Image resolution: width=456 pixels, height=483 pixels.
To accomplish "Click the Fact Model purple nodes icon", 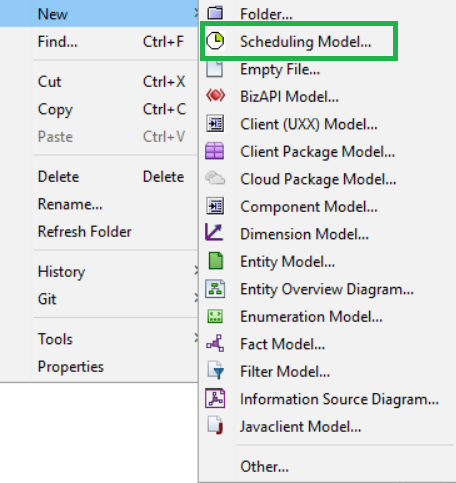I will coord(215,343).
